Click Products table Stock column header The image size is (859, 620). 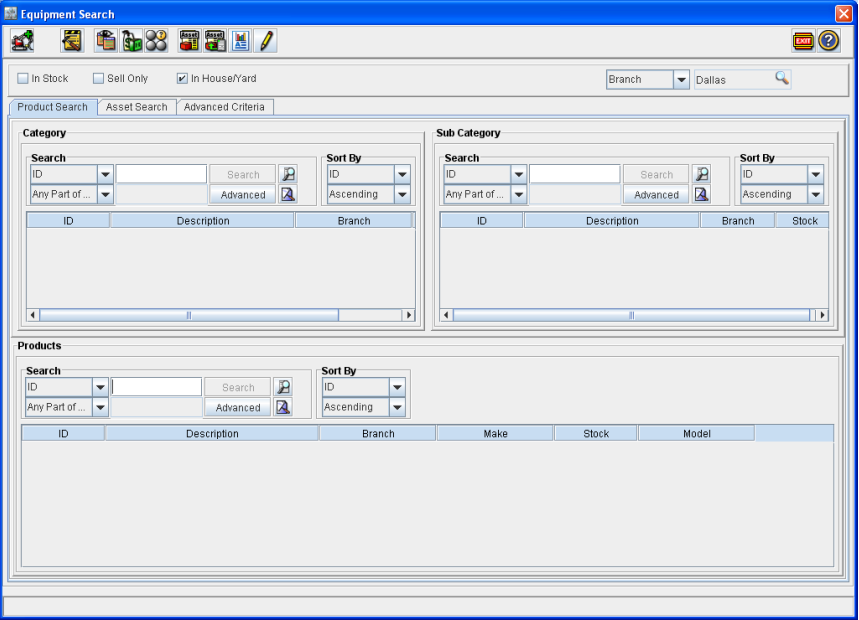click(596, 433)
